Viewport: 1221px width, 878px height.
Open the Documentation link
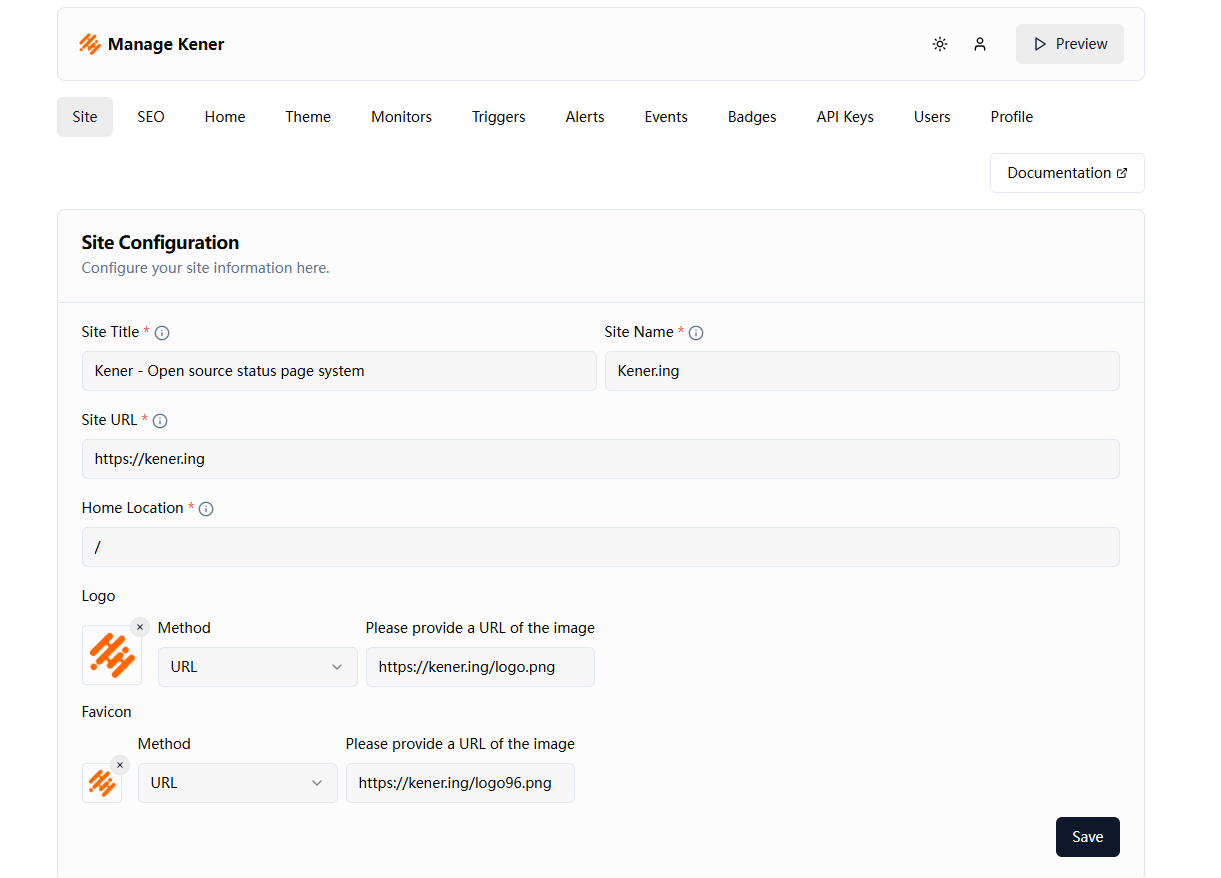tap(1067, 173)
